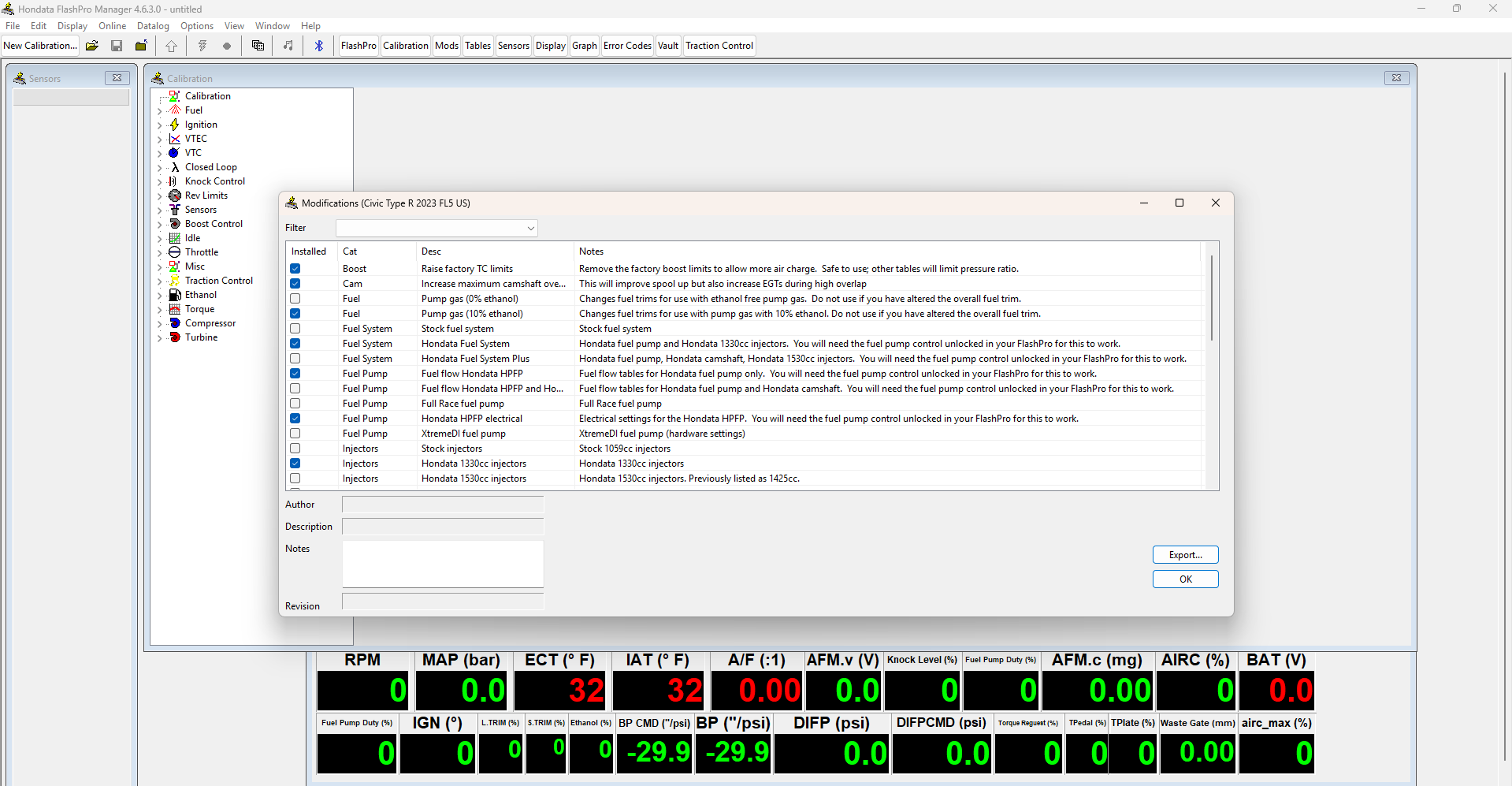
Task: Click the lightning bolt toolbar icon
Action: (202, 46)
